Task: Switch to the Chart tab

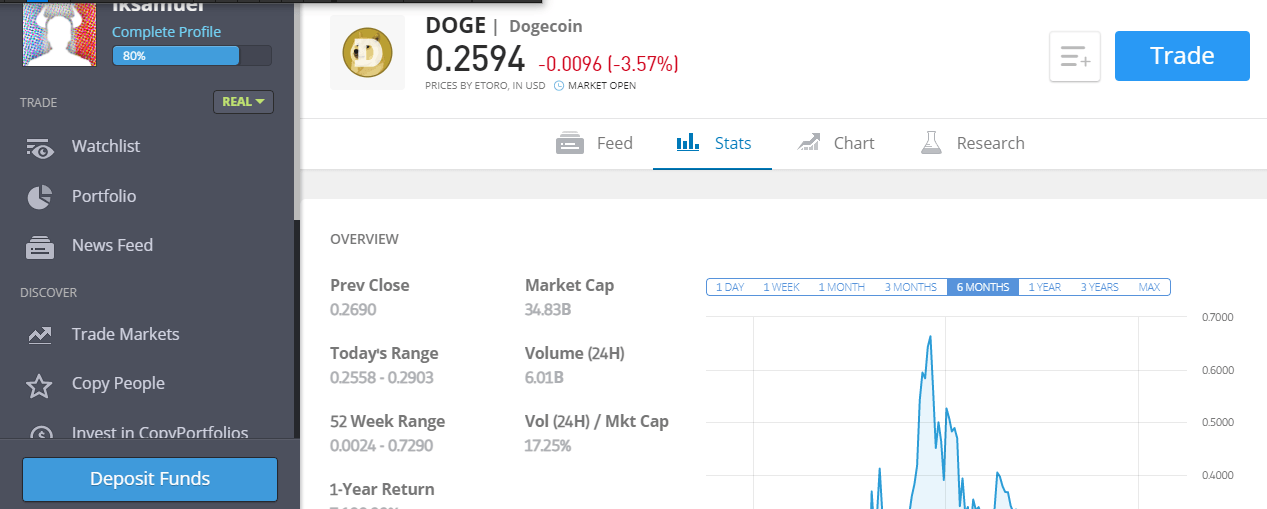Action: pyautogui.click(x=836, y=143)
